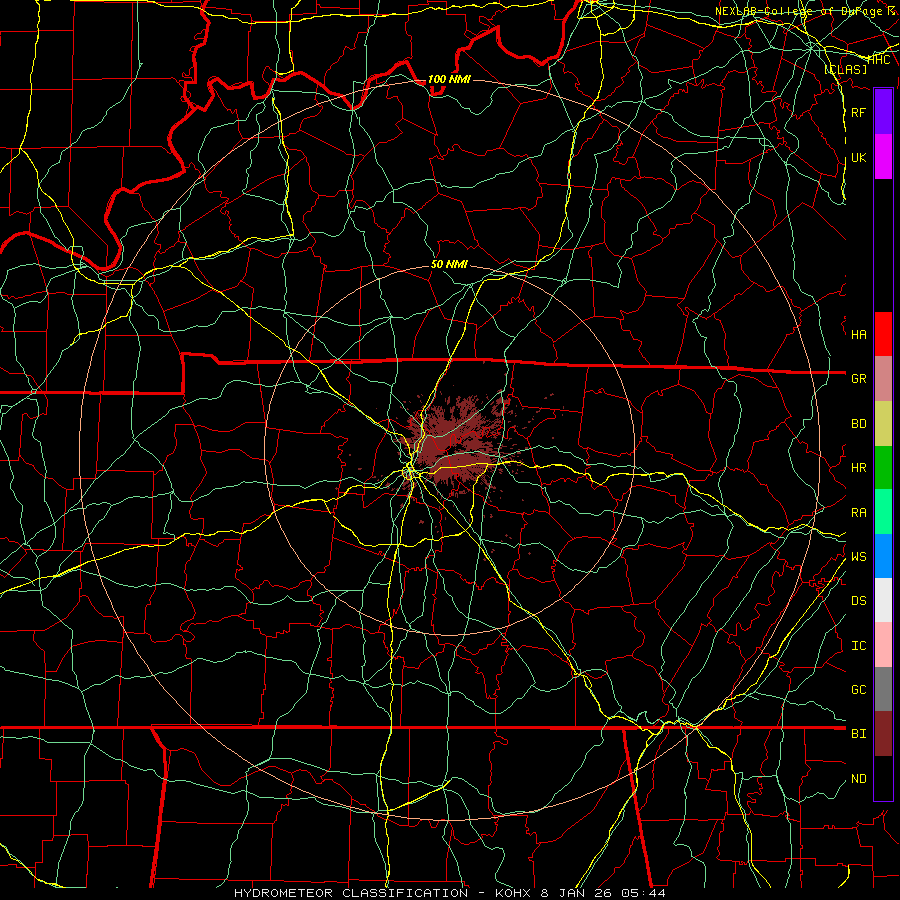Click the 05:44 timestamp in caption
900x900 pixels.
click(646, 893)
